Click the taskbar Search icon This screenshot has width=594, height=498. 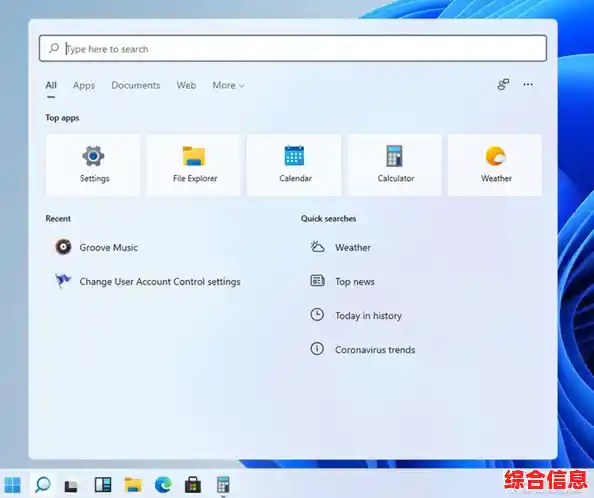(43, 484)
